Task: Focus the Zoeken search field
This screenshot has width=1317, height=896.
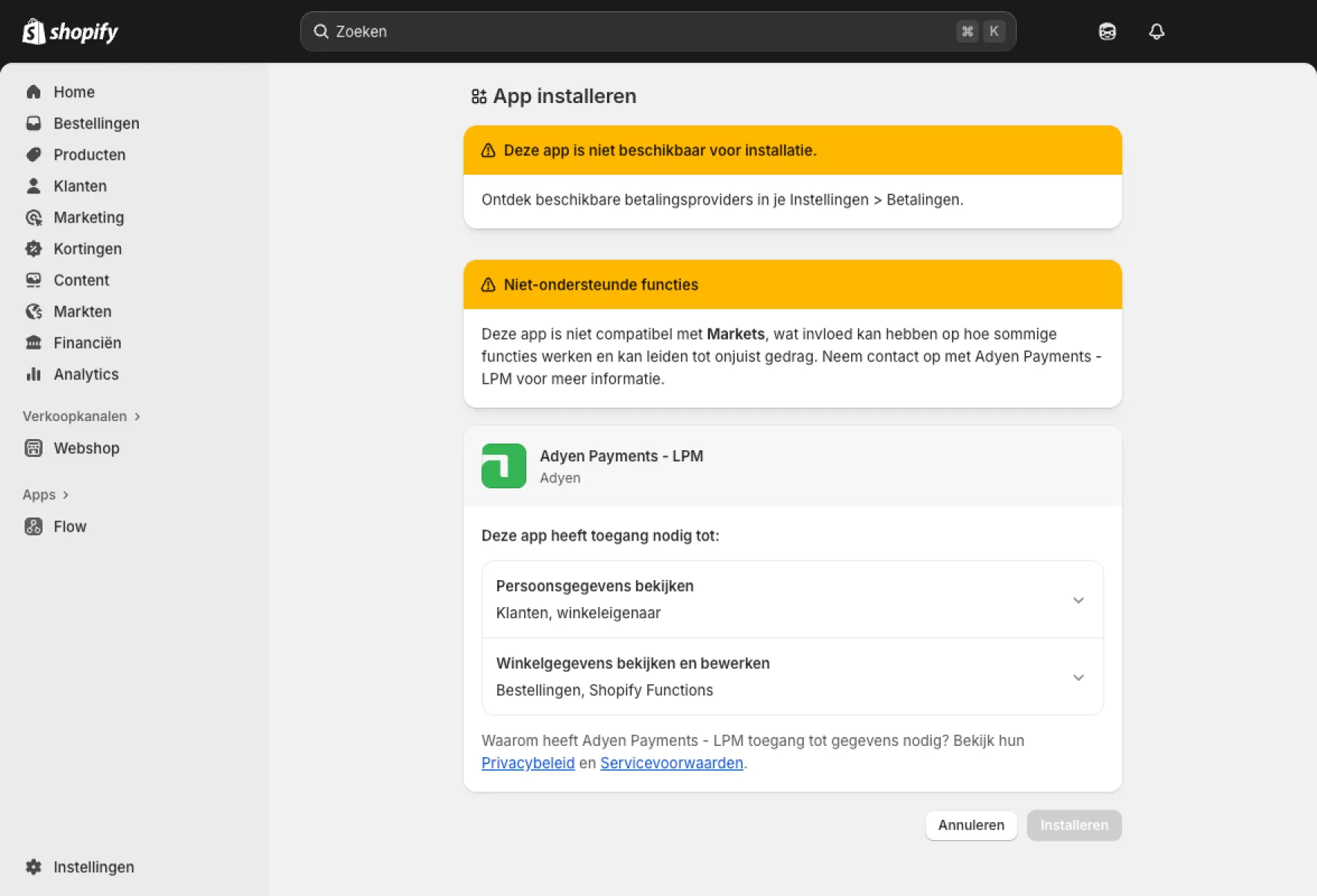Action: [x=658, y=31]
